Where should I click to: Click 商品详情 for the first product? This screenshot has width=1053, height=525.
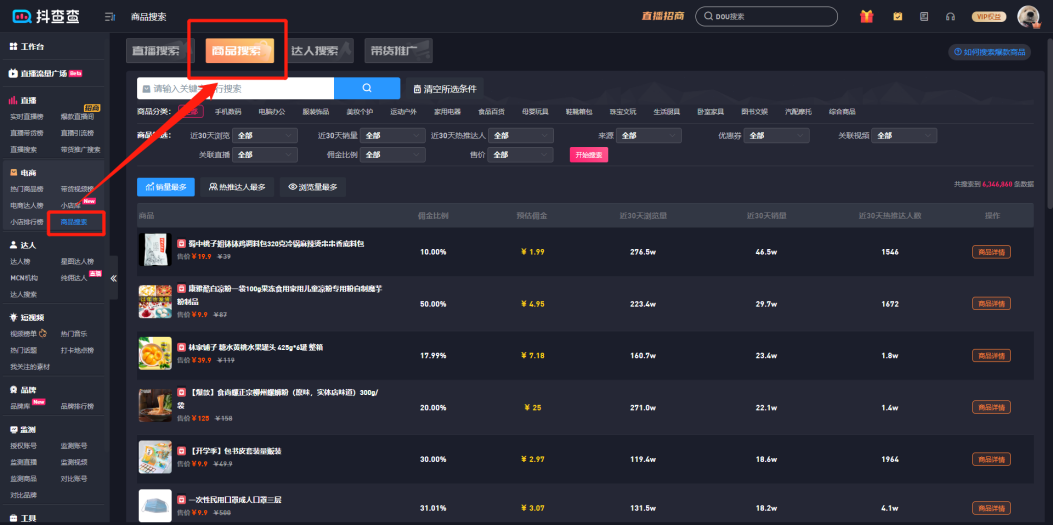tap(990, 251)
